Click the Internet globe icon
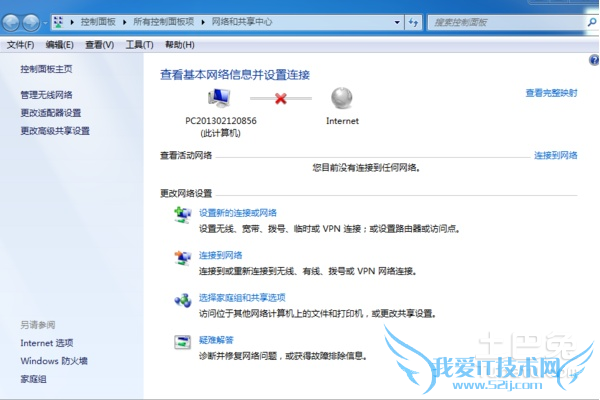The width and height of the screenshot is (600, 400). tap(342, 98)
